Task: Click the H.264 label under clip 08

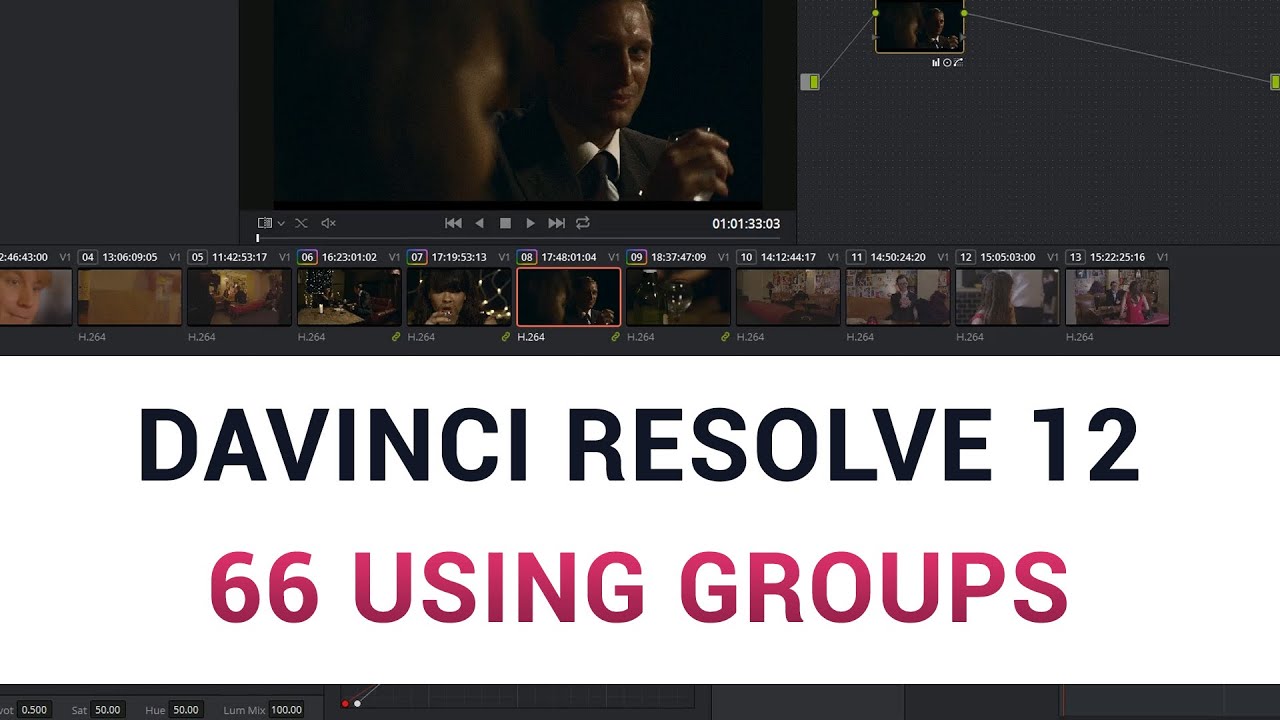Action: [531, 337]
